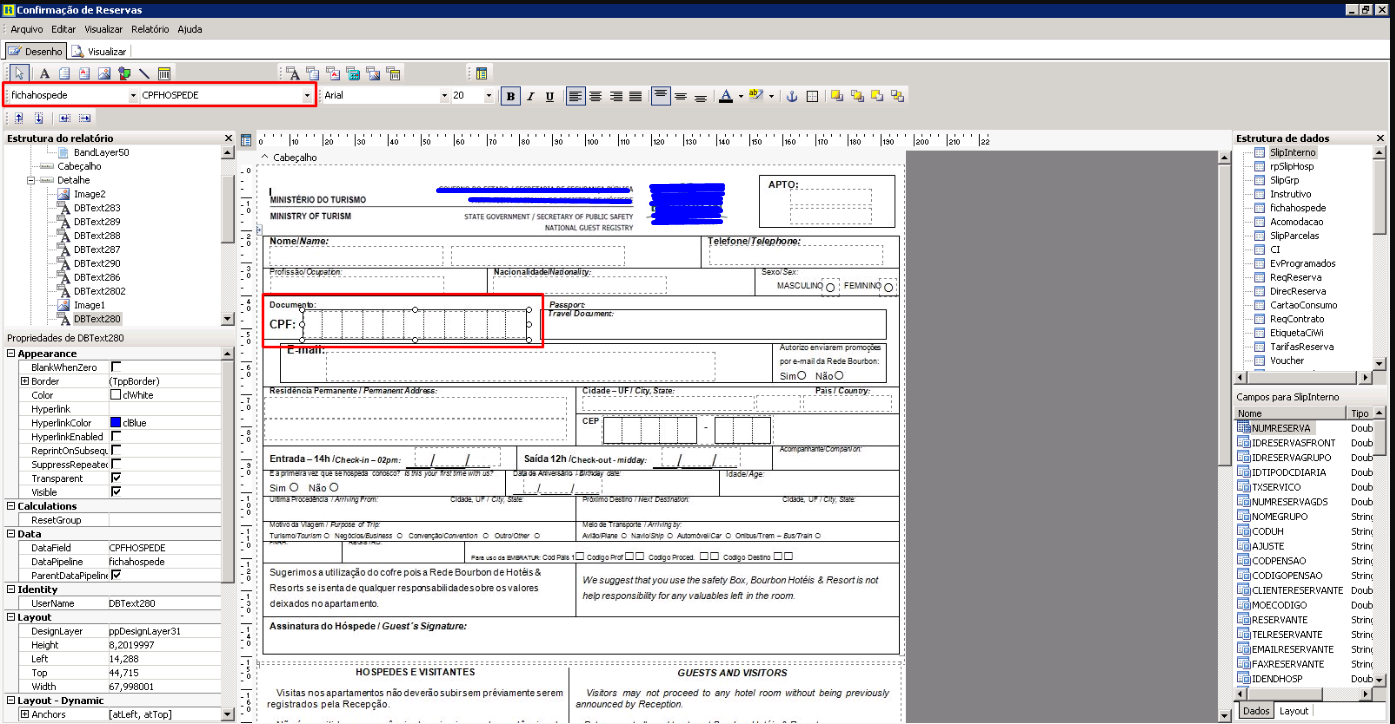Open the font size 20 dropdown
Screen dimensions: 1395x724
[489, 96]
